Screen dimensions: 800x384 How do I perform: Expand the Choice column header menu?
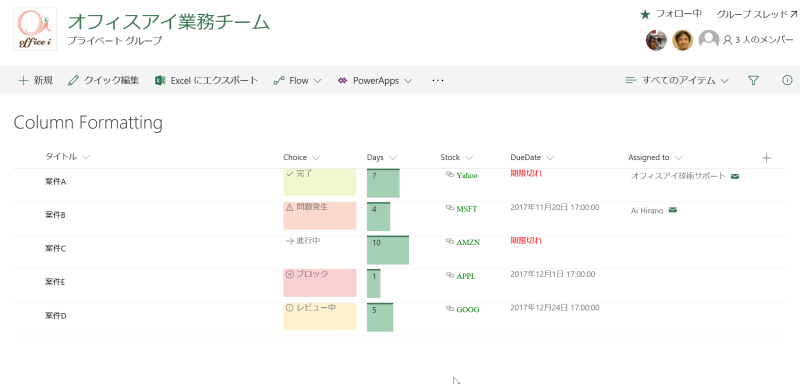pyautogui.click(x=316, y=158)
